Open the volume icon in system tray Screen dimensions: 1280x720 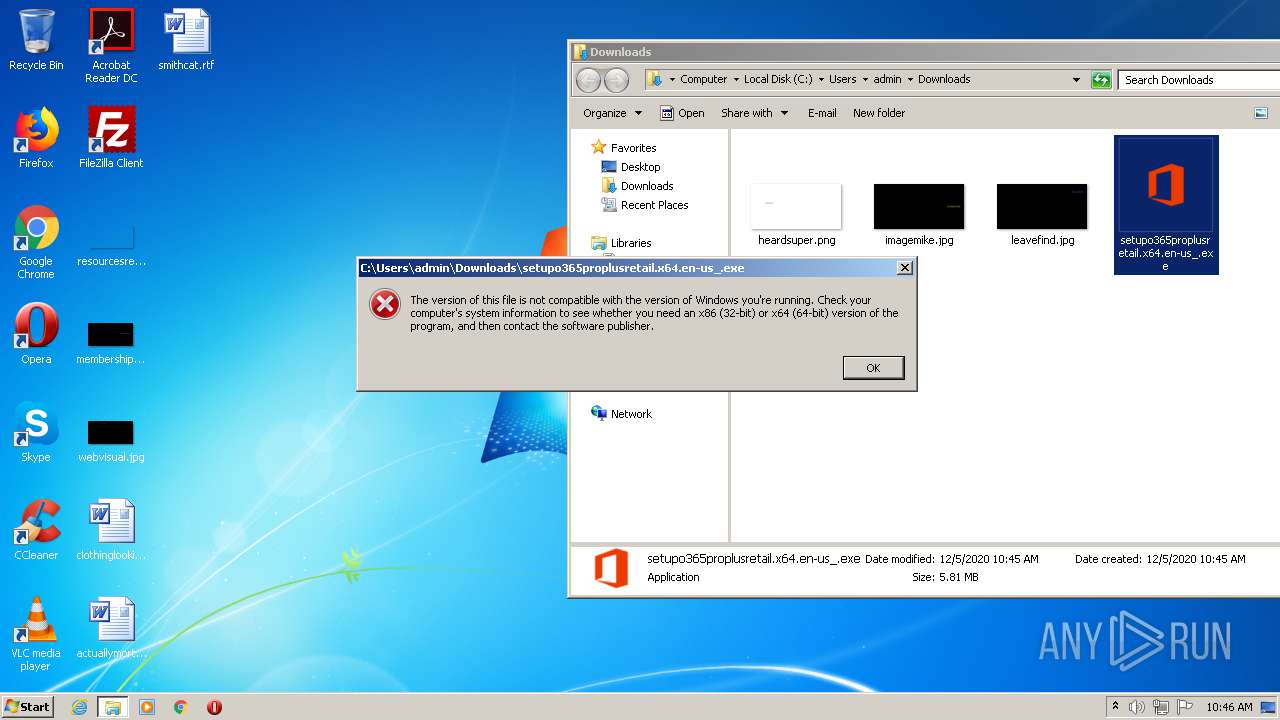pos(1137,707)
